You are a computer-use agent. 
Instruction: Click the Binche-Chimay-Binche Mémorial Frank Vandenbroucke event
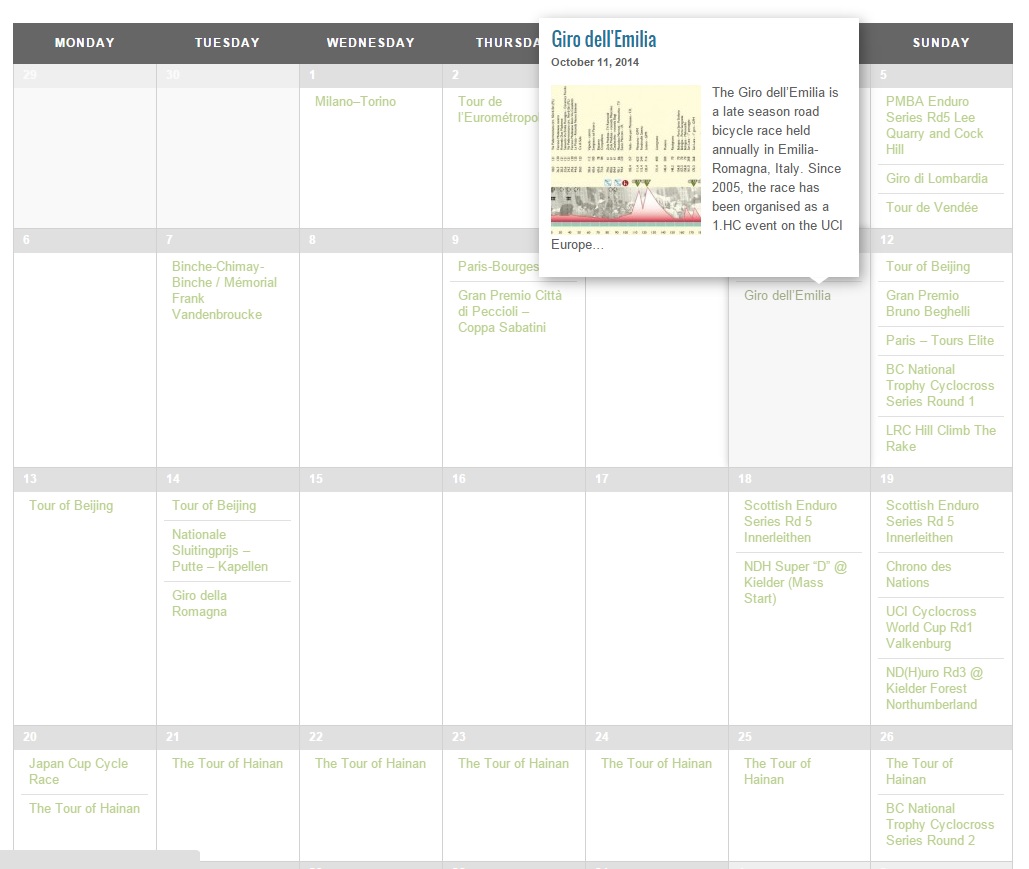tap(224, 290)
